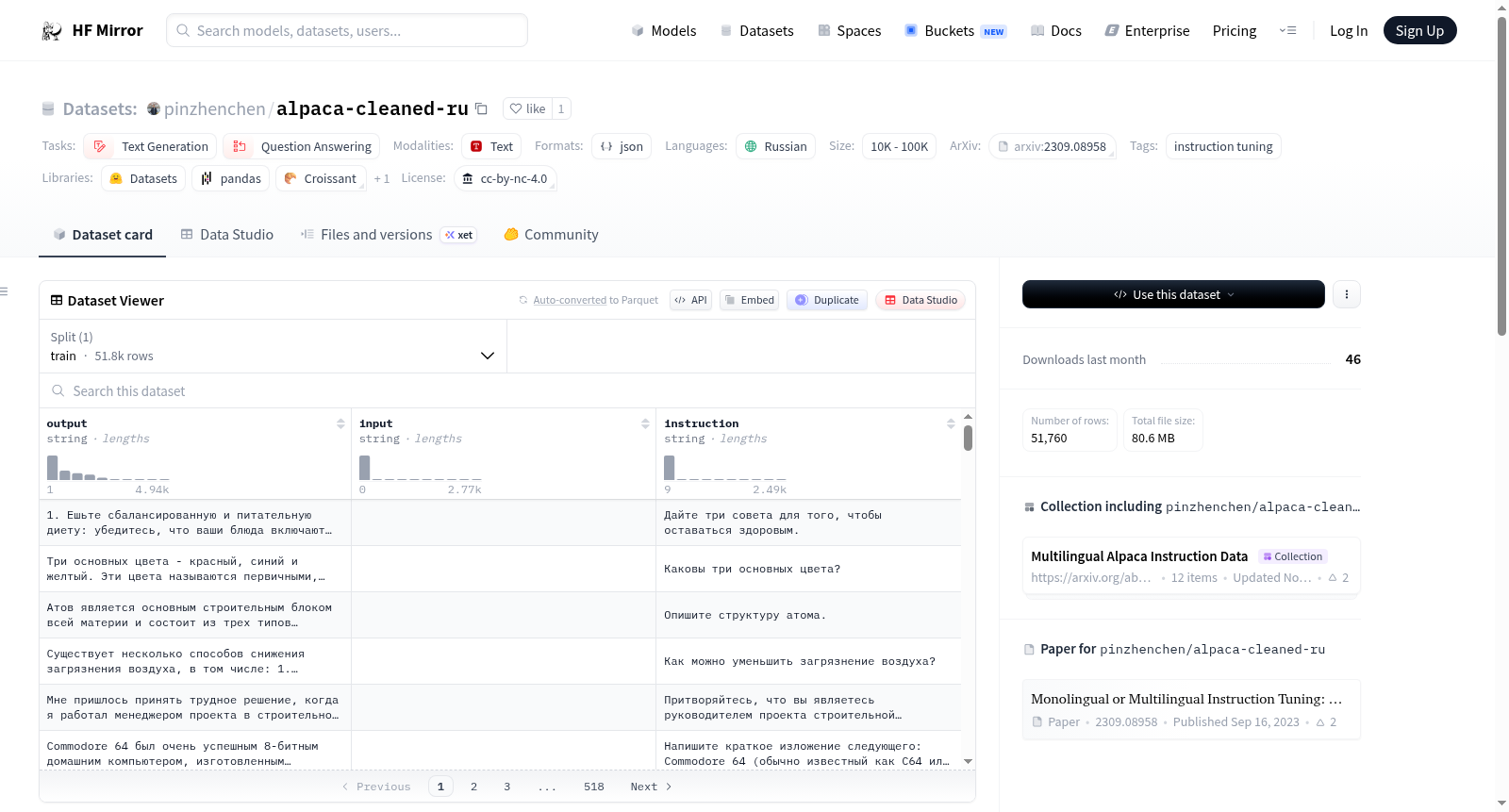Open Data Studio from the viewer header
Screen dimensions: 1509x812
920,301
